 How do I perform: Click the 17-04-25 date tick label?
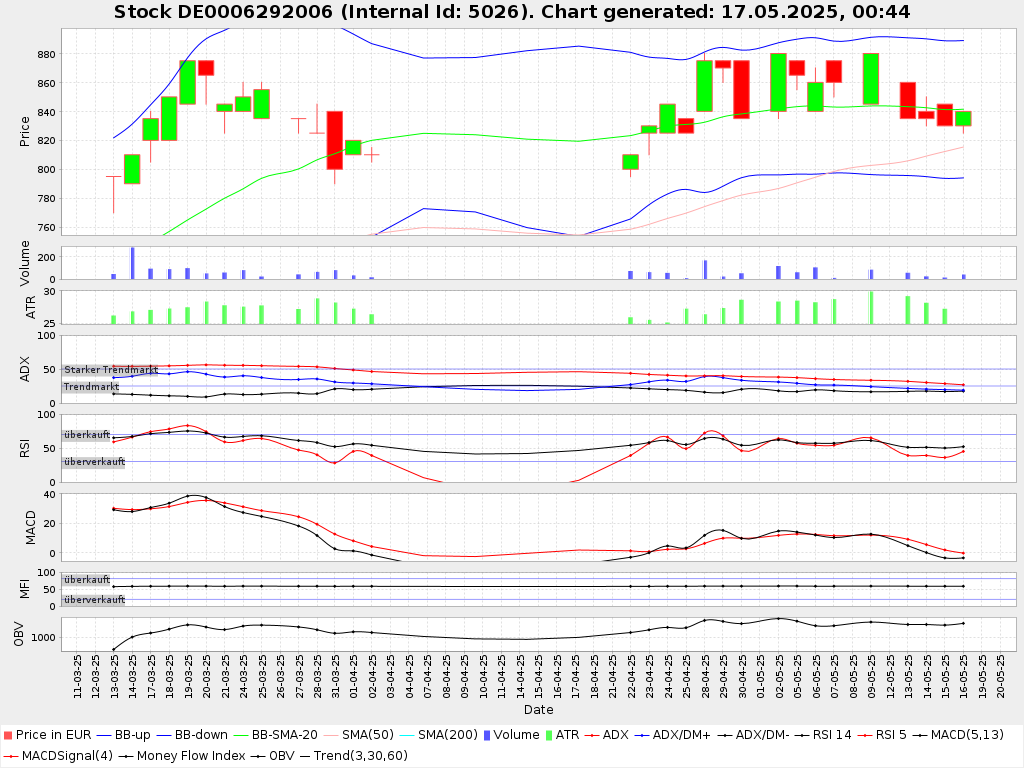tap(575, 677)
